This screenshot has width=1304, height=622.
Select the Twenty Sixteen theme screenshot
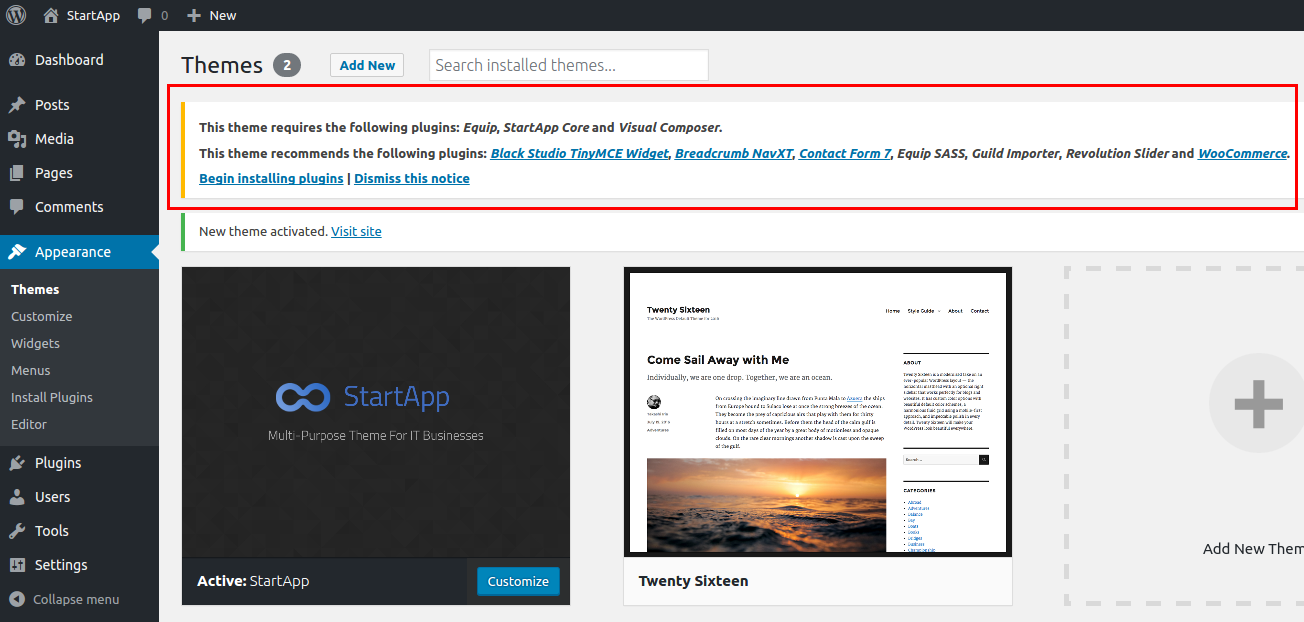click(818, 412)
